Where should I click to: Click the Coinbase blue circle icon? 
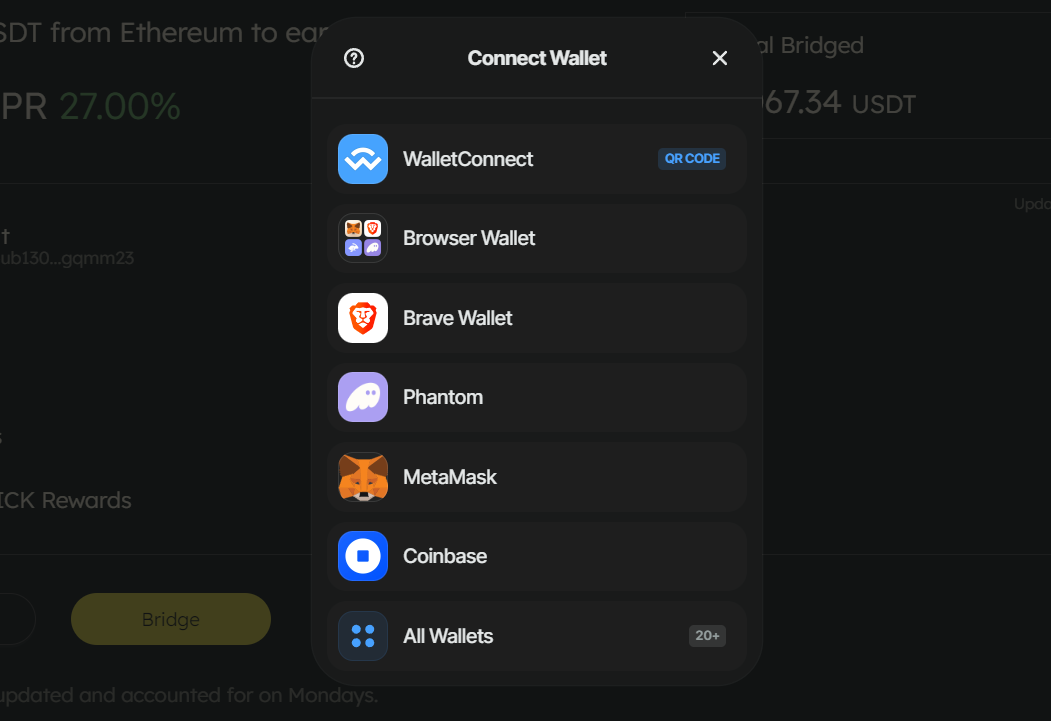click(363, 556)
